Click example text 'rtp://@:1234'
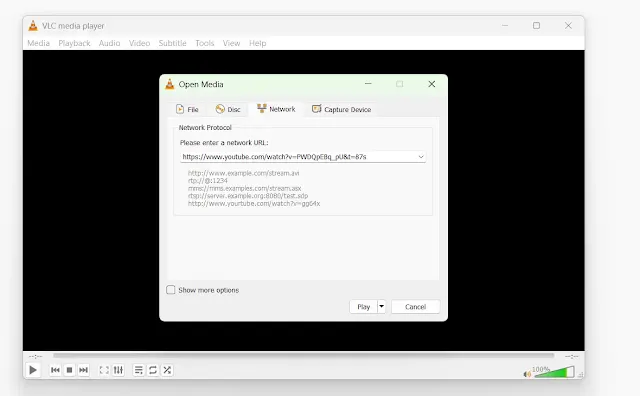This screenshot has width=640, height=396. point(208,180)
